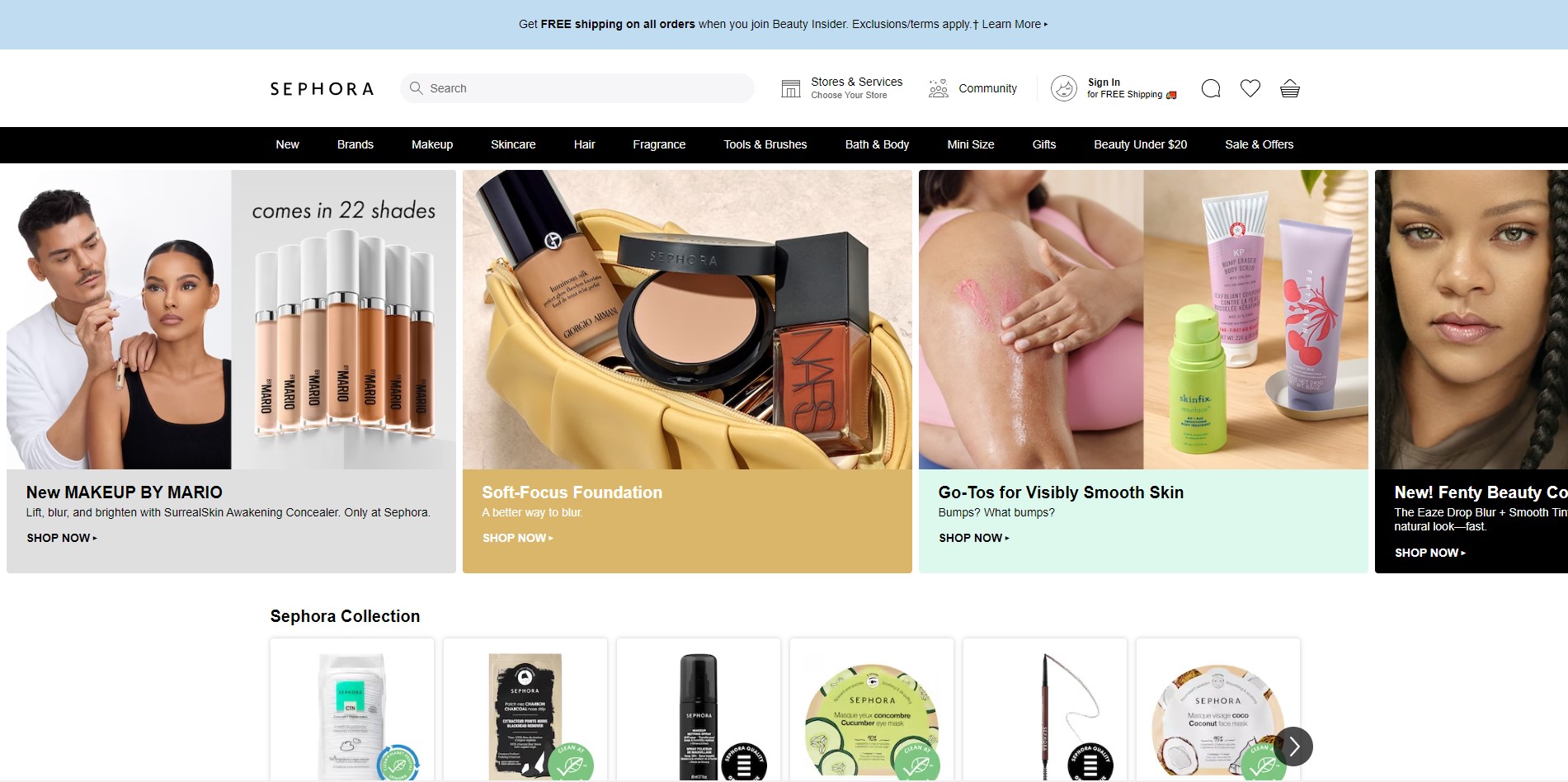Screen dimensions: 1568x782
Task: Click the Go-Tos for Visibly Smooth Skin heading
Action: [x=1061, y=492]
